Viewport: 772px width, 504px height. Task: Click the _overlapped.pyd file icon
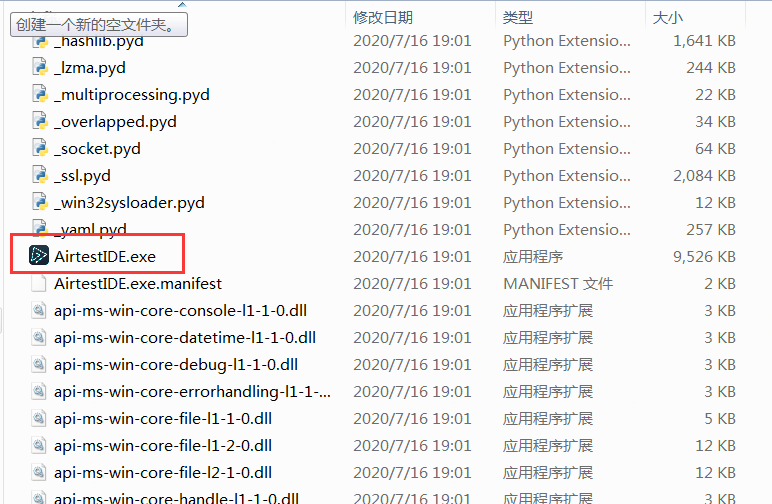(x=39, y=121)
